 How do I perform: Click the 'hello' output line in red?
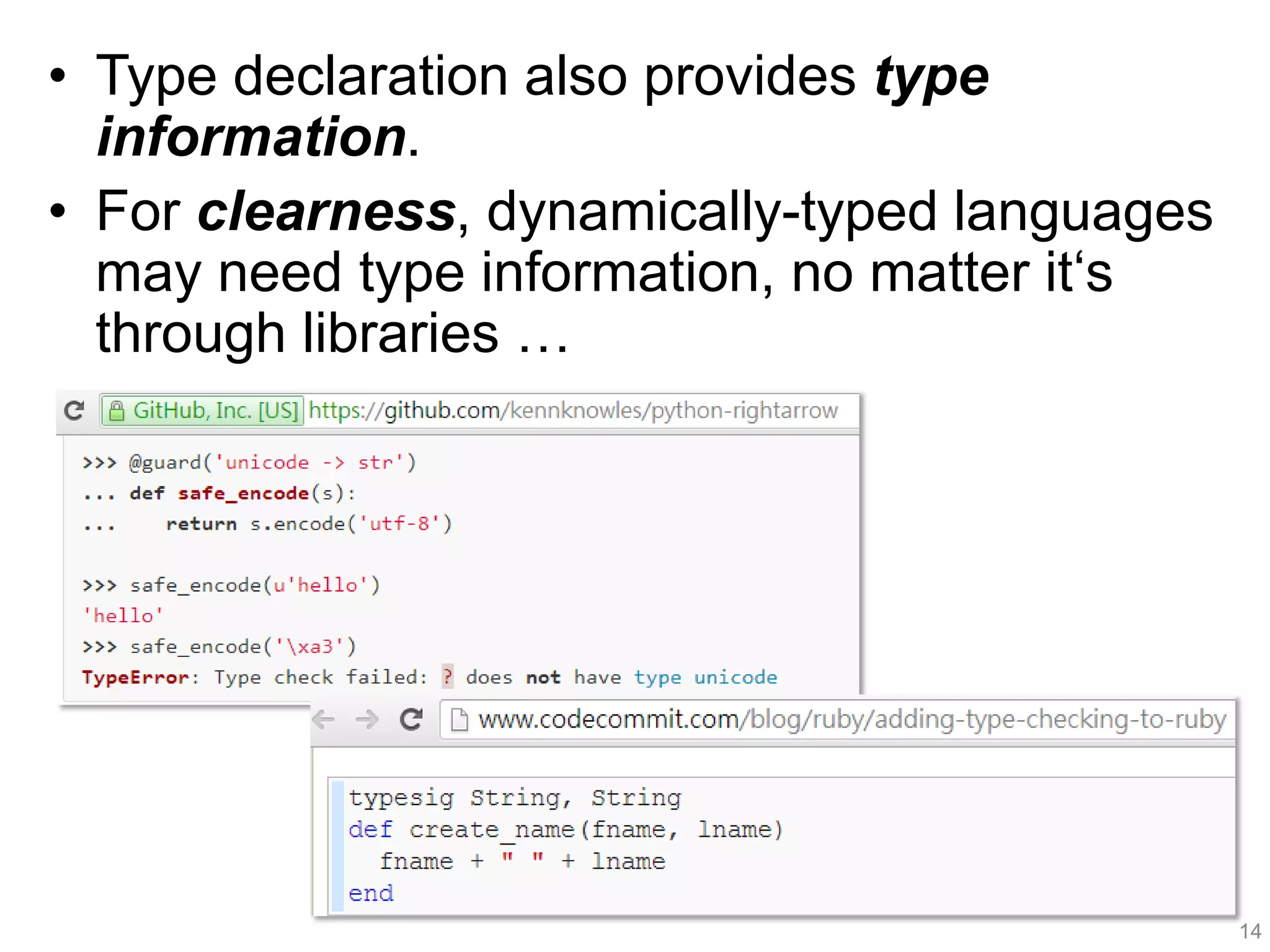point(123,615)
